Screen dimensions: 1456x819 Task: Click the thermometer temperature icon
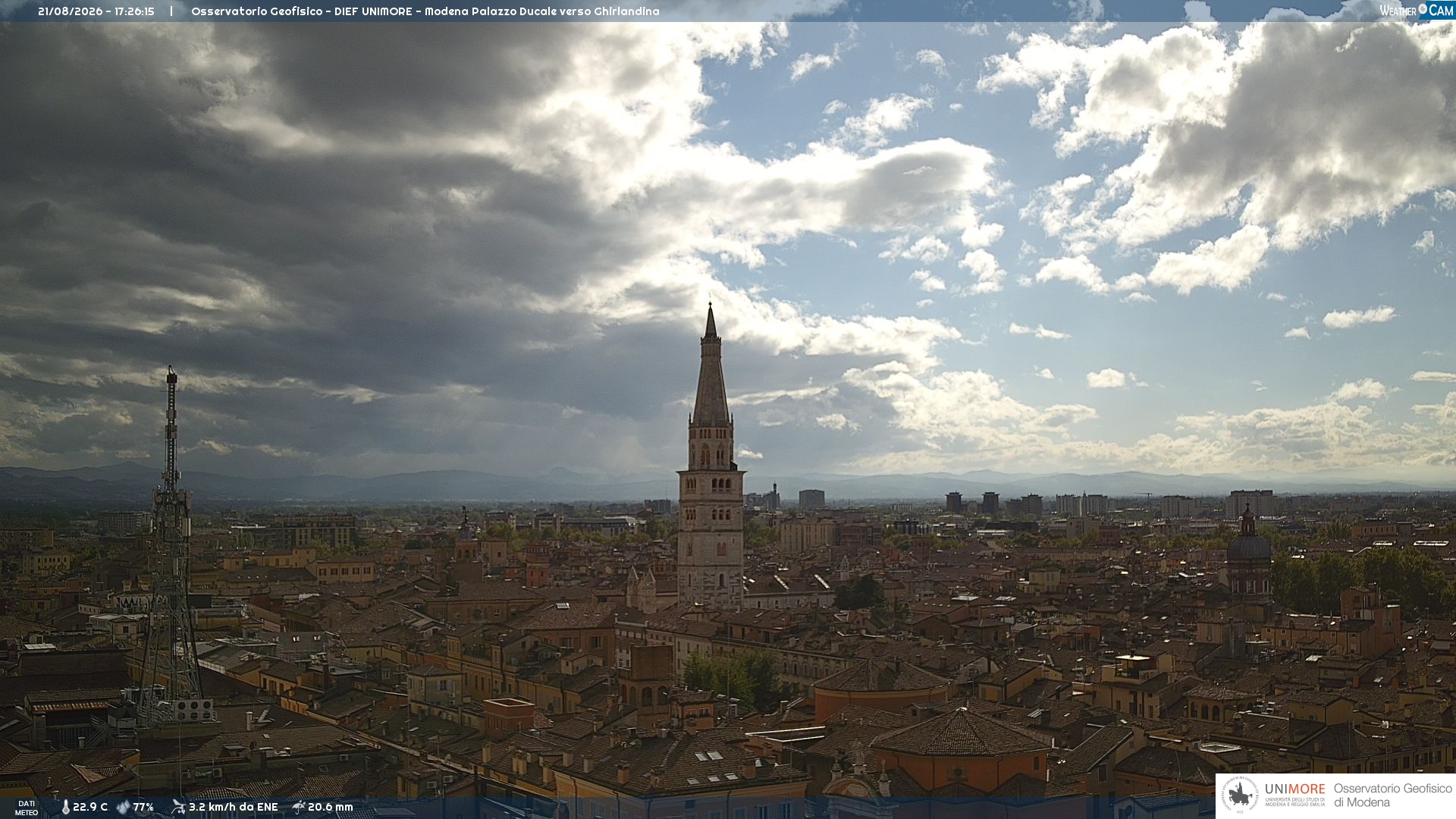tap(66, 807)
